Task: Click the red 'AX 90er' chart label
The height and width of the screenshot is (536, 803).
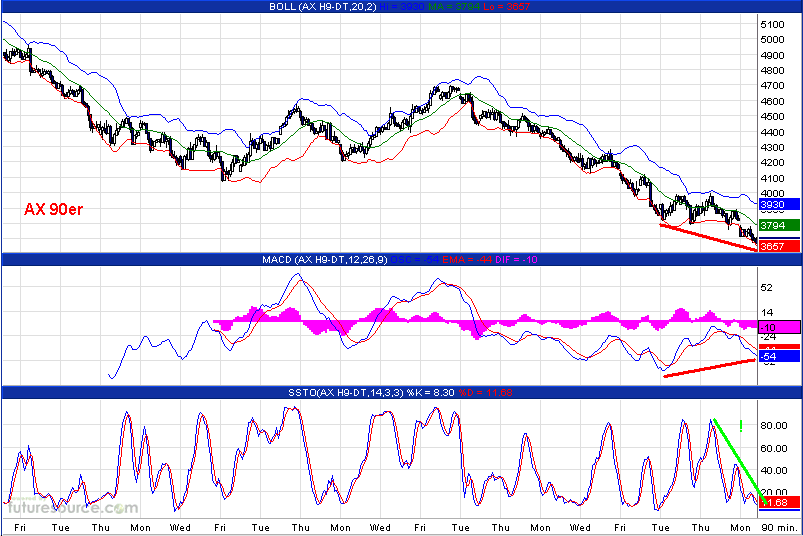Action: click(x=53, y=209)
